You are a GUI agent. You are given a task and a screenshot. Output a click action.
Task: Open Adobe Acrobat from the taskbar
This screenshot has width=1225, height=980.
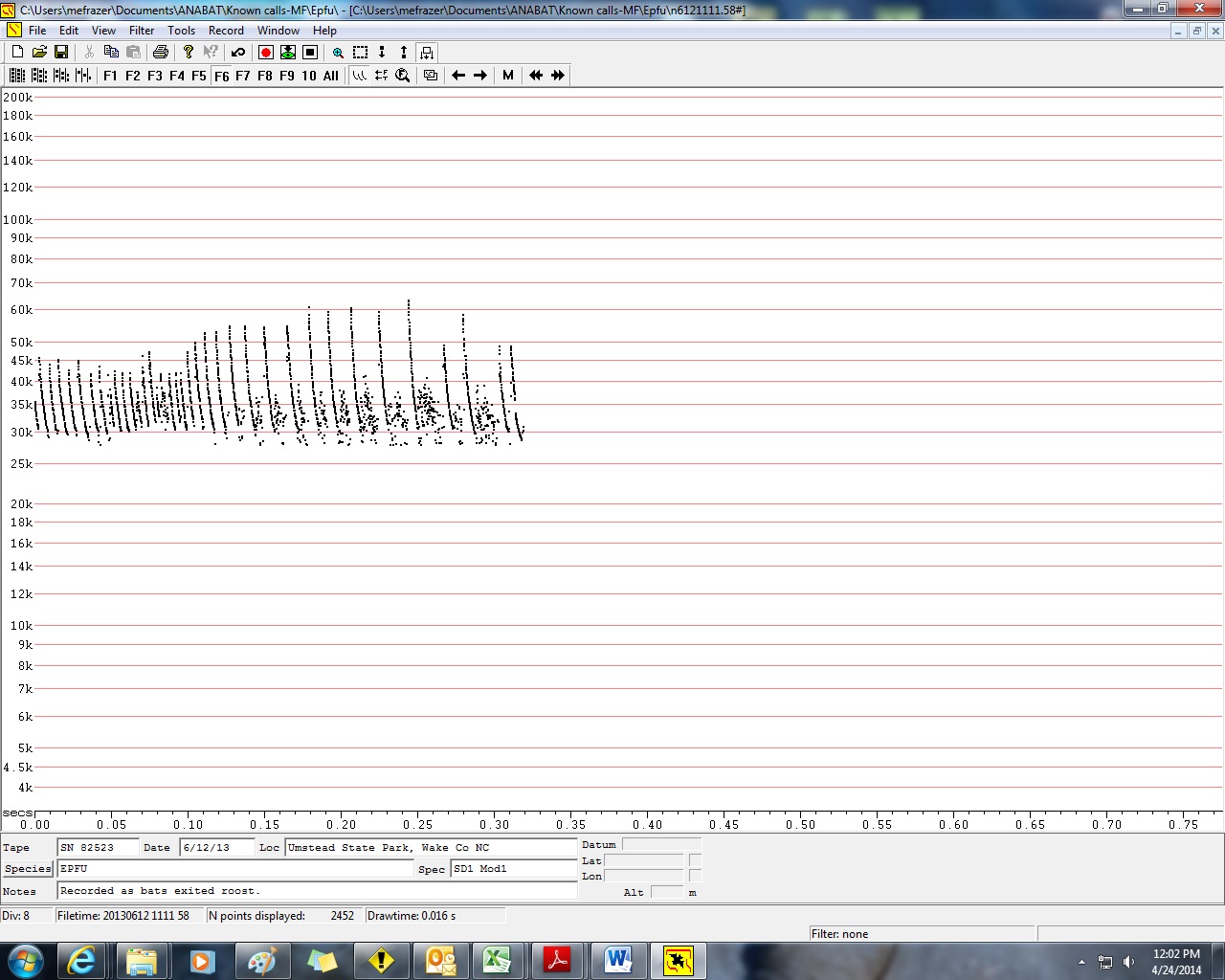tap(558, 961)
